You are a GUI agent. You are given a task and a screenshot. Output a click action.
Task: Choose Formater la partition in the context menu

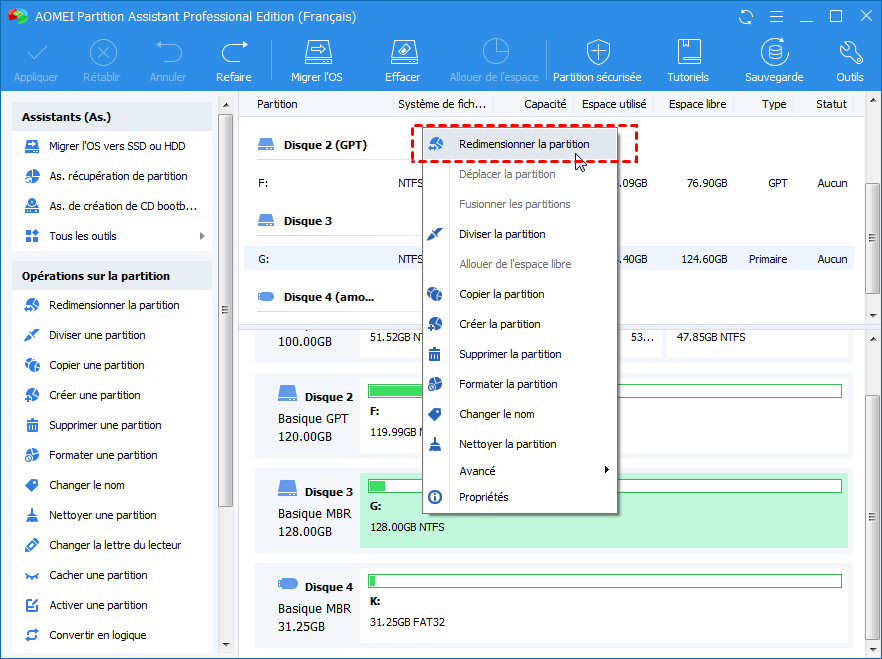pos(520,385)
